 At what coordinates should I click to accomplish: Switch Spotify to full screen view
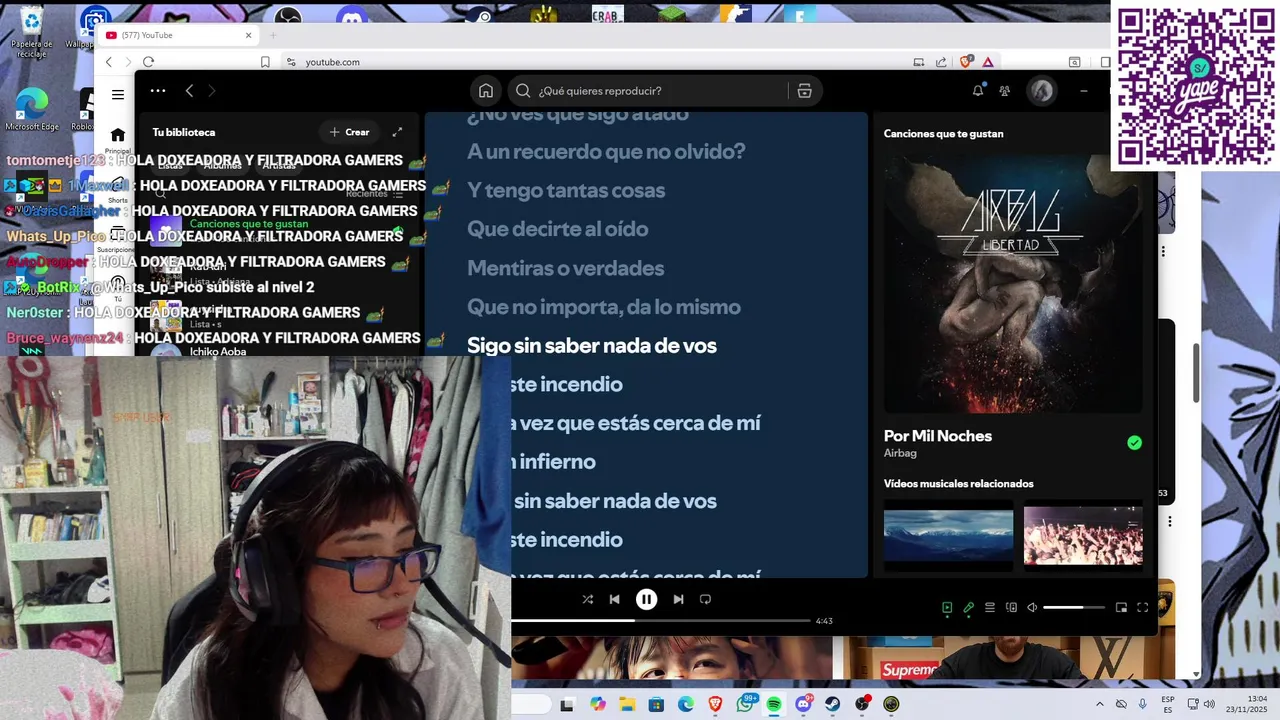[x=1143, y=607]
